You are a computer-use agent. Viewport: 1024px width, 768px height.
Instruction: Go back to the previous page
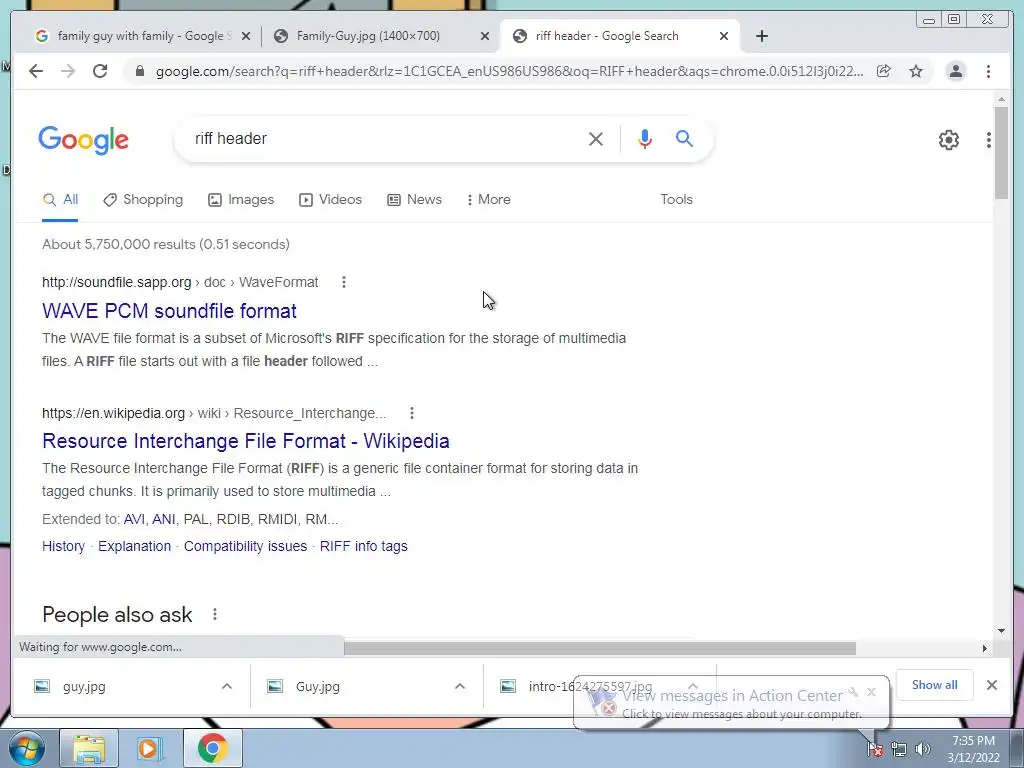tap(36, 71)
